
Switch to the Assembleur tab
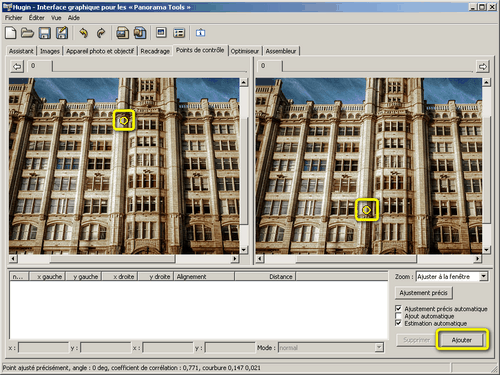click(281, 51)
